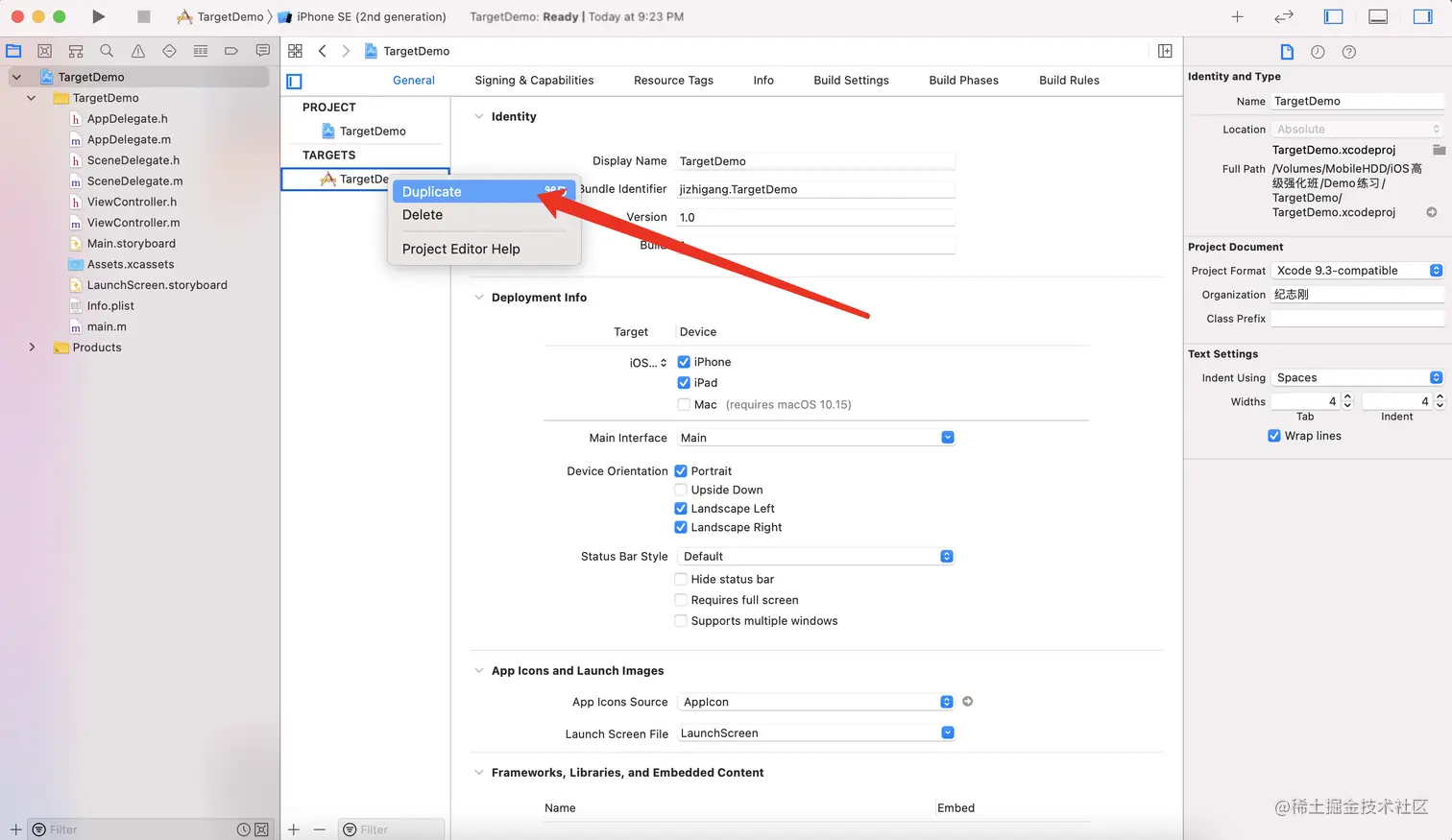The height and width of the screenshot is (840, 1452).
Task: Collapse the Deployment Info section
Action: 479,298
